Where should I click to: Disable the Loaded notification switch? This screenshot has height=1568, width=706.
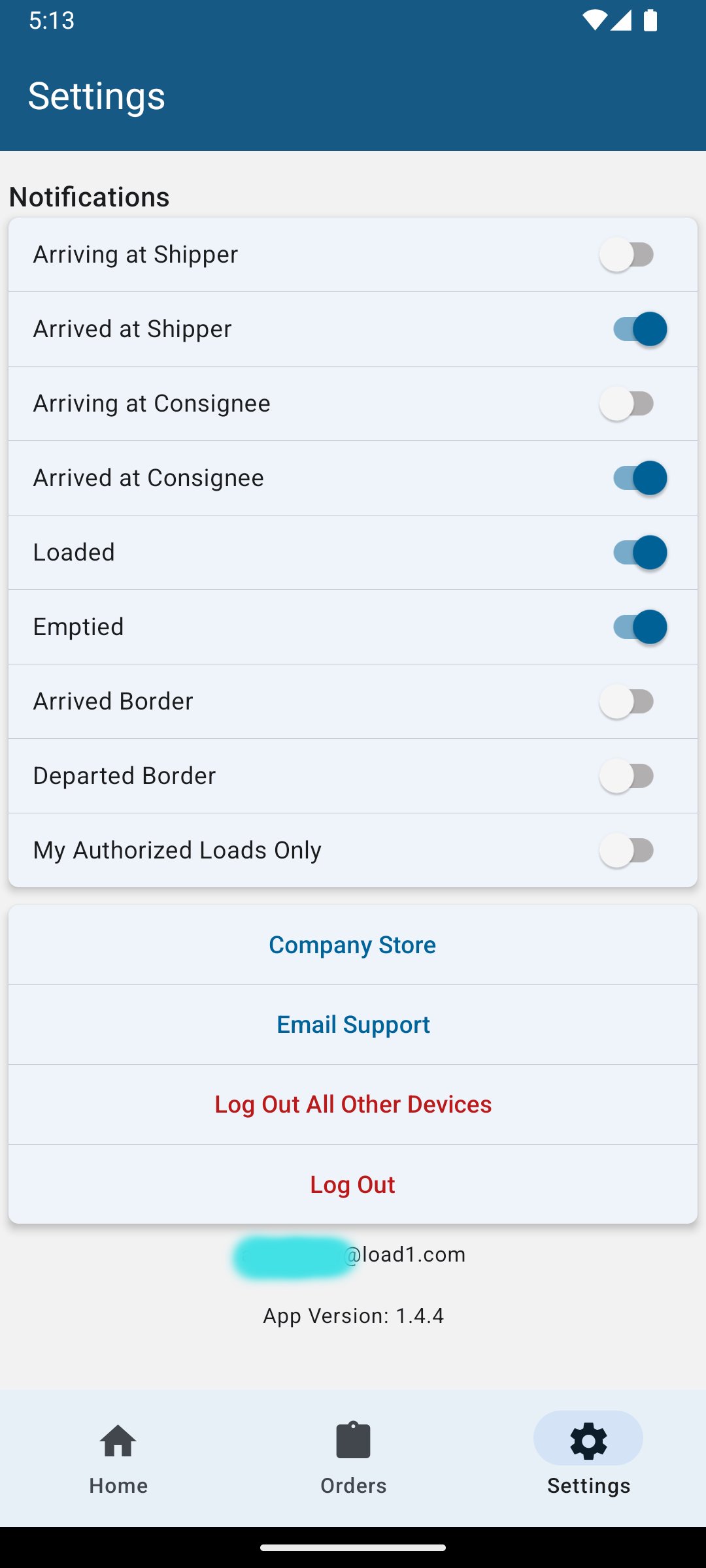click(640, 553)
